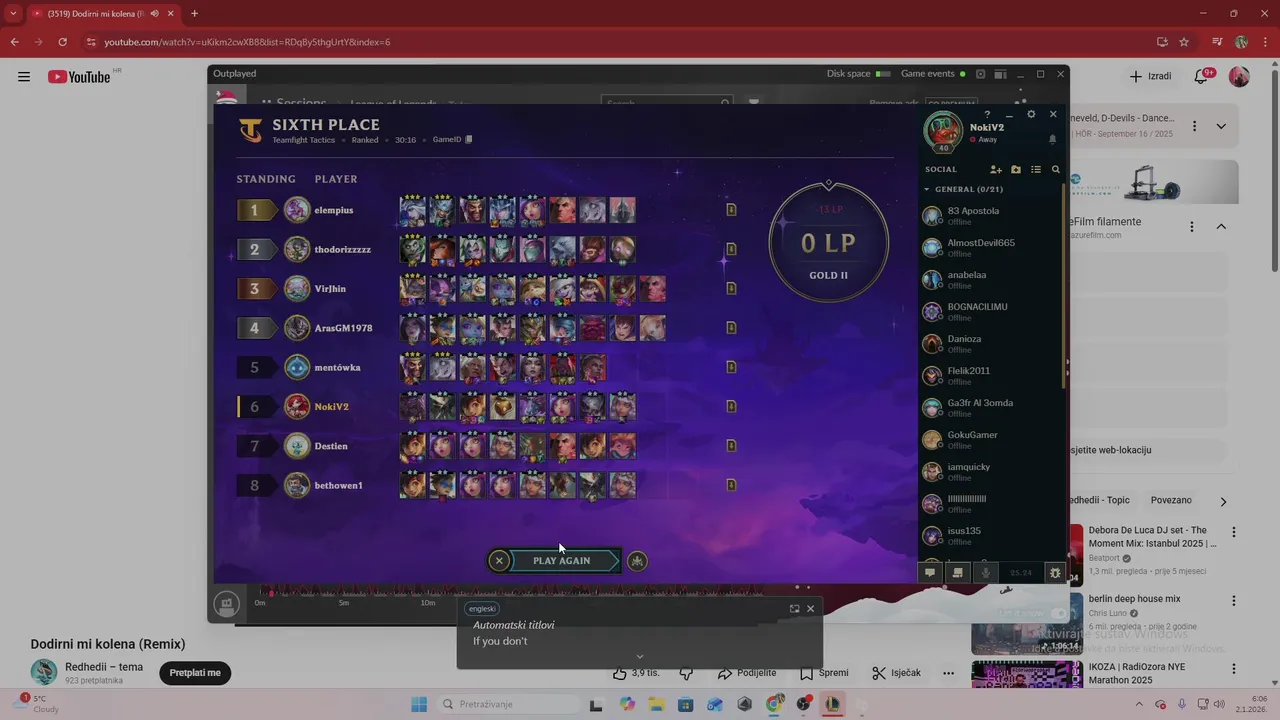Open the Outplayed robot icon near timeline
The image size is (1280, 720).
pyautogui.click(x=226, y=604)
